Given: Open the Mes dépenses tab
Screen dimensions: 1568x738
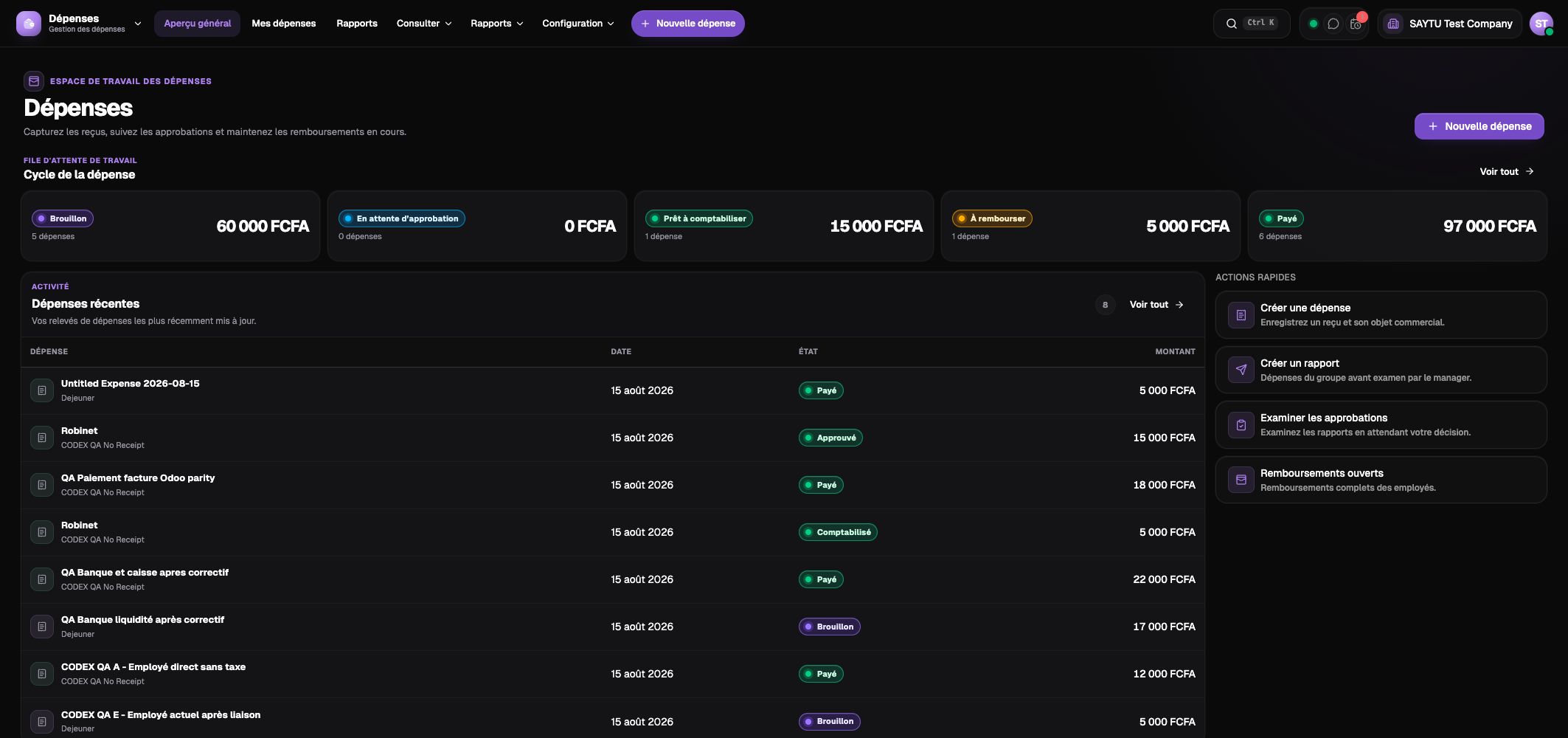Looking at the screenshot, I should [284, 24].
